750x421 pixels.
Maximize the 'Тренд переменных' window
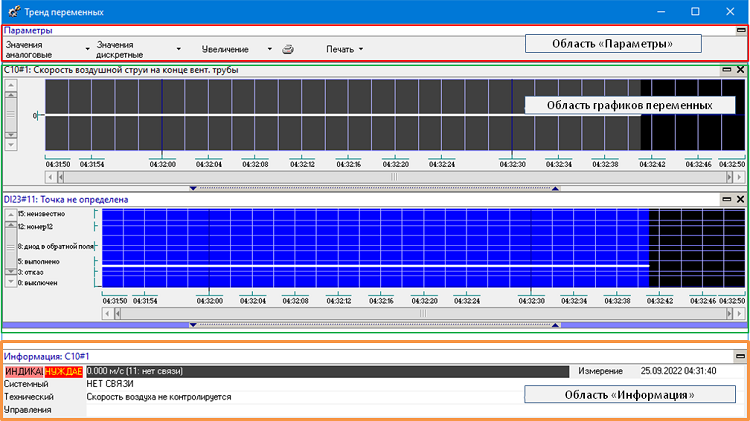pos(695,11)
